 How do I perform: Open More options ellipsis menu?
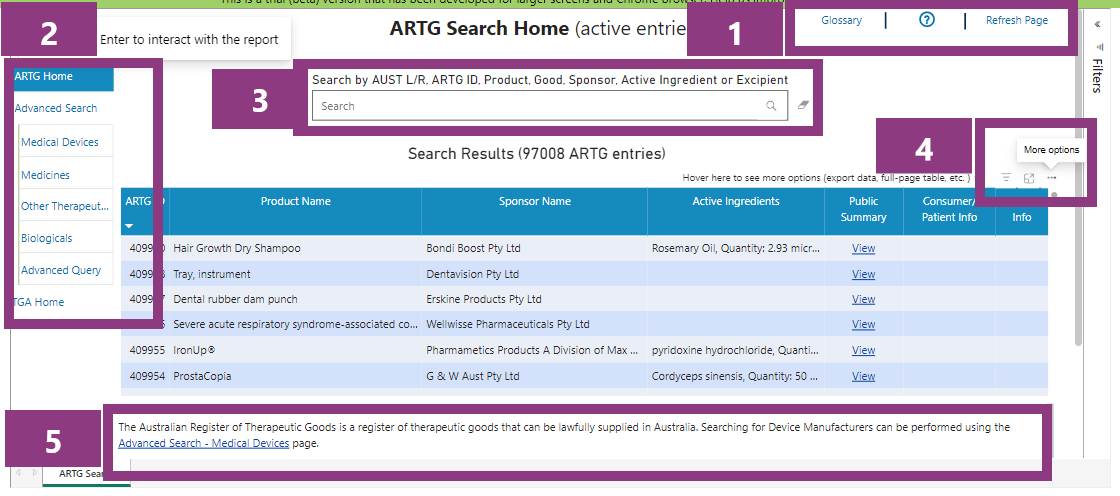[x=1051, y=178]
